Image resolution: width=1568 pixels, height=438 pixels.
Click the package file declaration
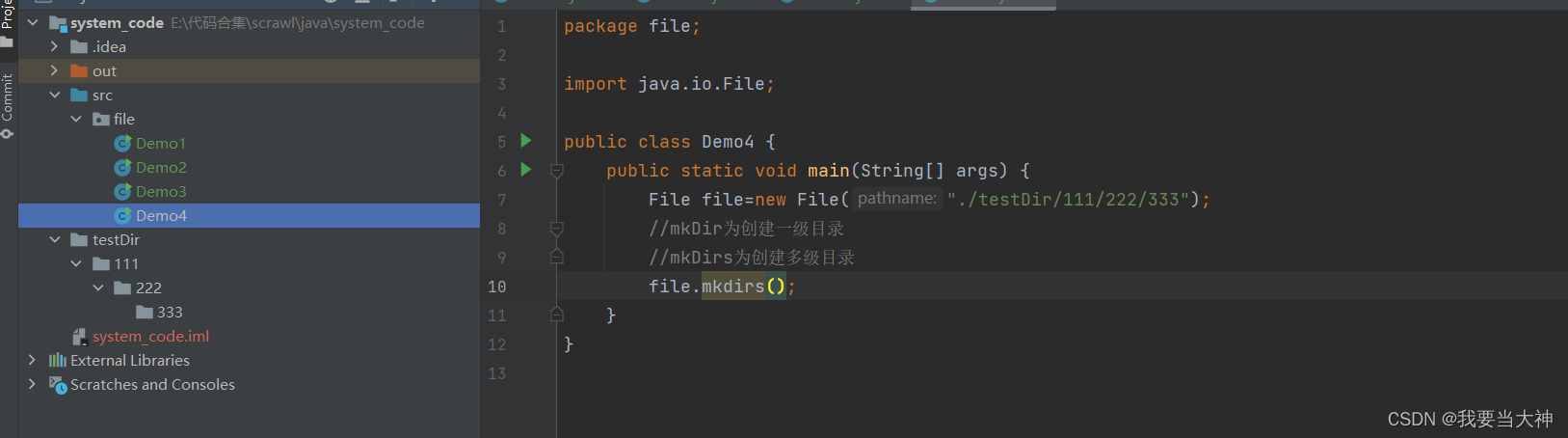(632, 26)
